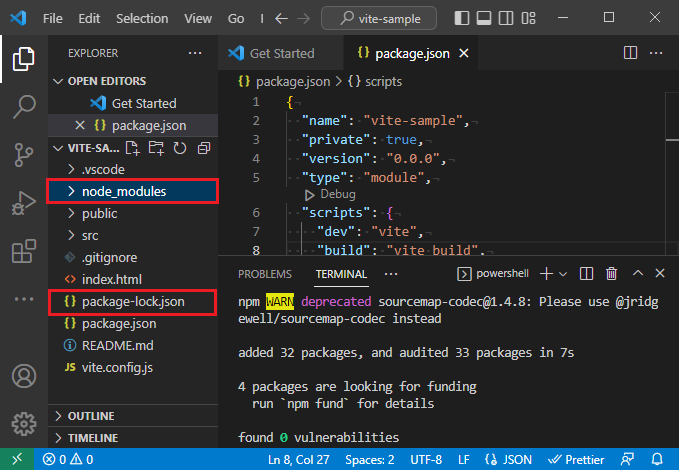
Task: Refresh the Explorer file tree
Action: tap(180, 148)
